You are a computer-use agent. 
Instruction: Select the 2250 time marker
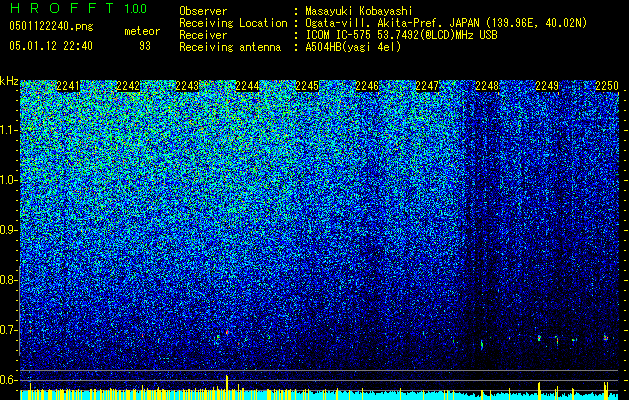(x=607, y=86)
